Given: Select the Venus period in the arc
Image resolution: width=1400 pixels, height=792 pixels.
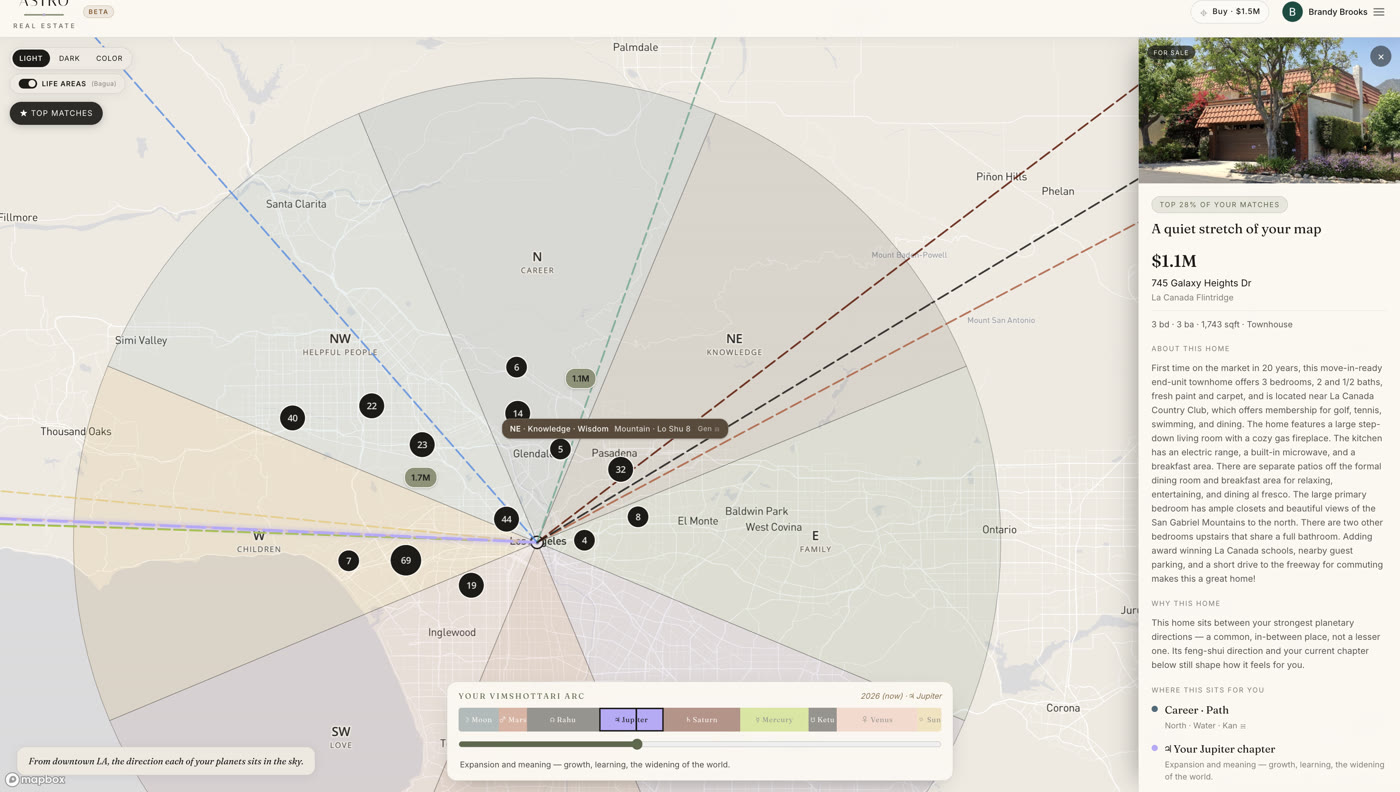Looking at the screenshot, I should point(877,719).
